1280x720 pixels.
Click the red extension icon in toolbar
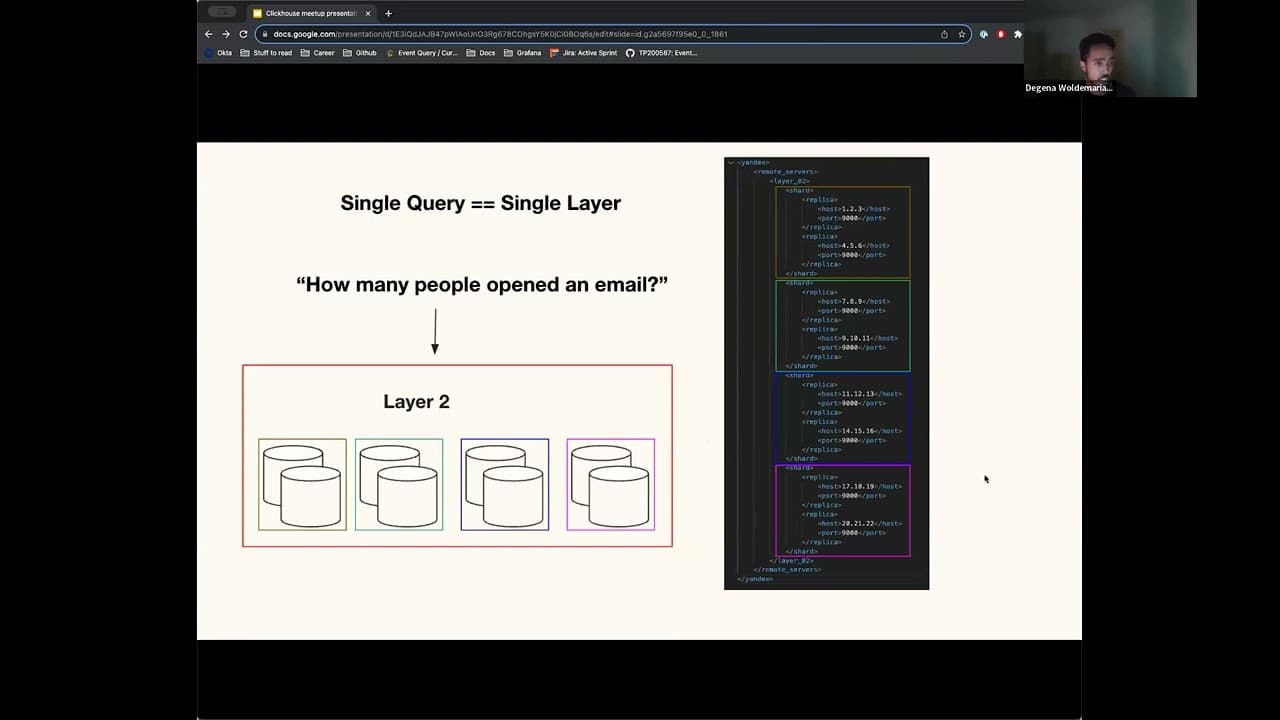1001,34
